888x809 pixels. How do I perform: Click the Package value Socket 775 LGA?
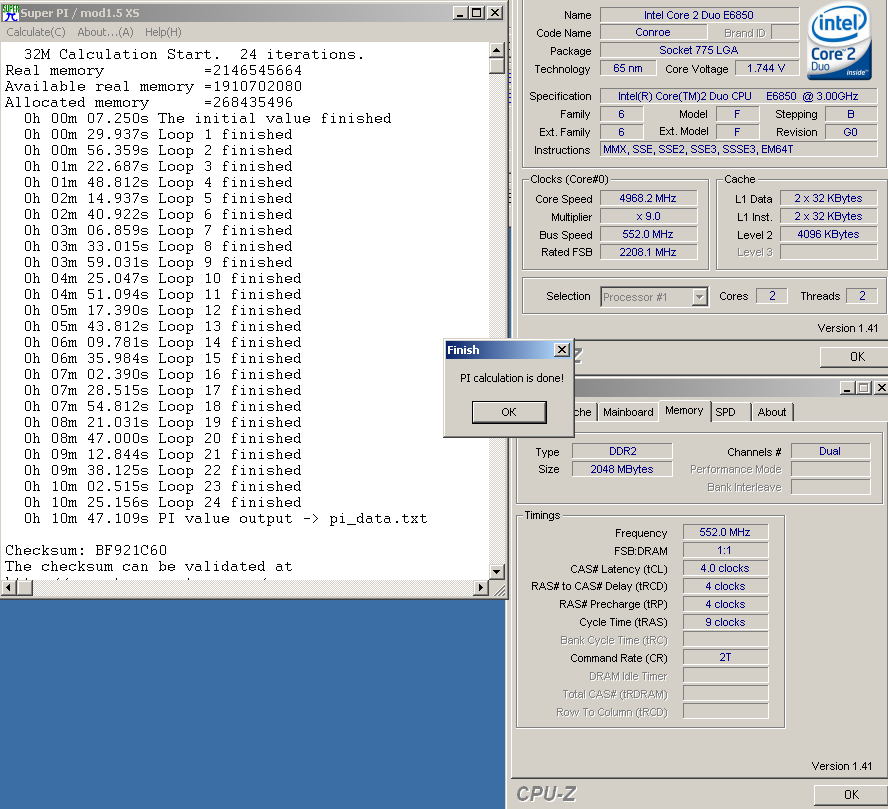point(699,50)
